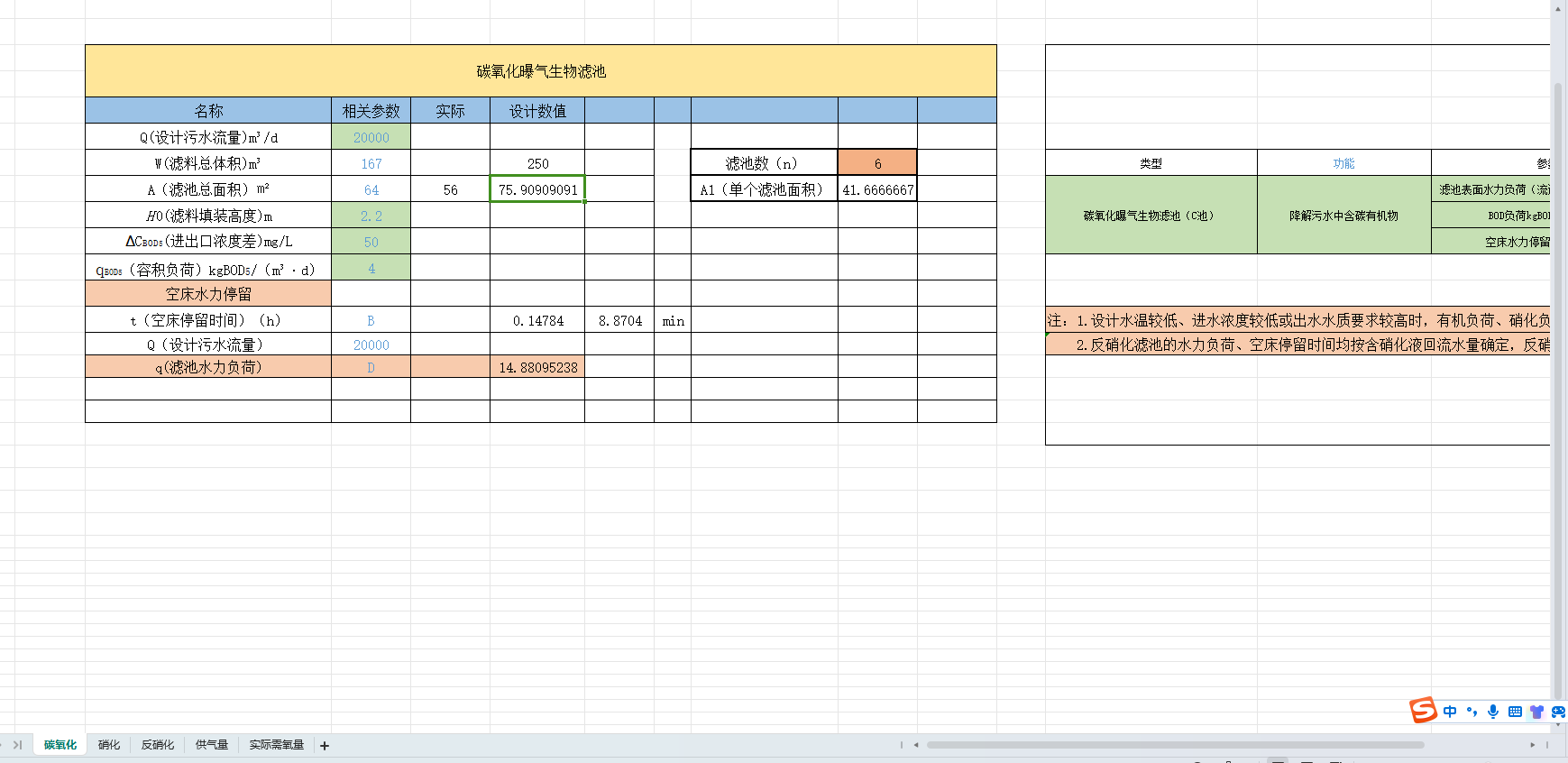Screen dimensions: 1568x763
Task: Click the H0(滤料填装高度)m label cell
Action: coord(208,216)
